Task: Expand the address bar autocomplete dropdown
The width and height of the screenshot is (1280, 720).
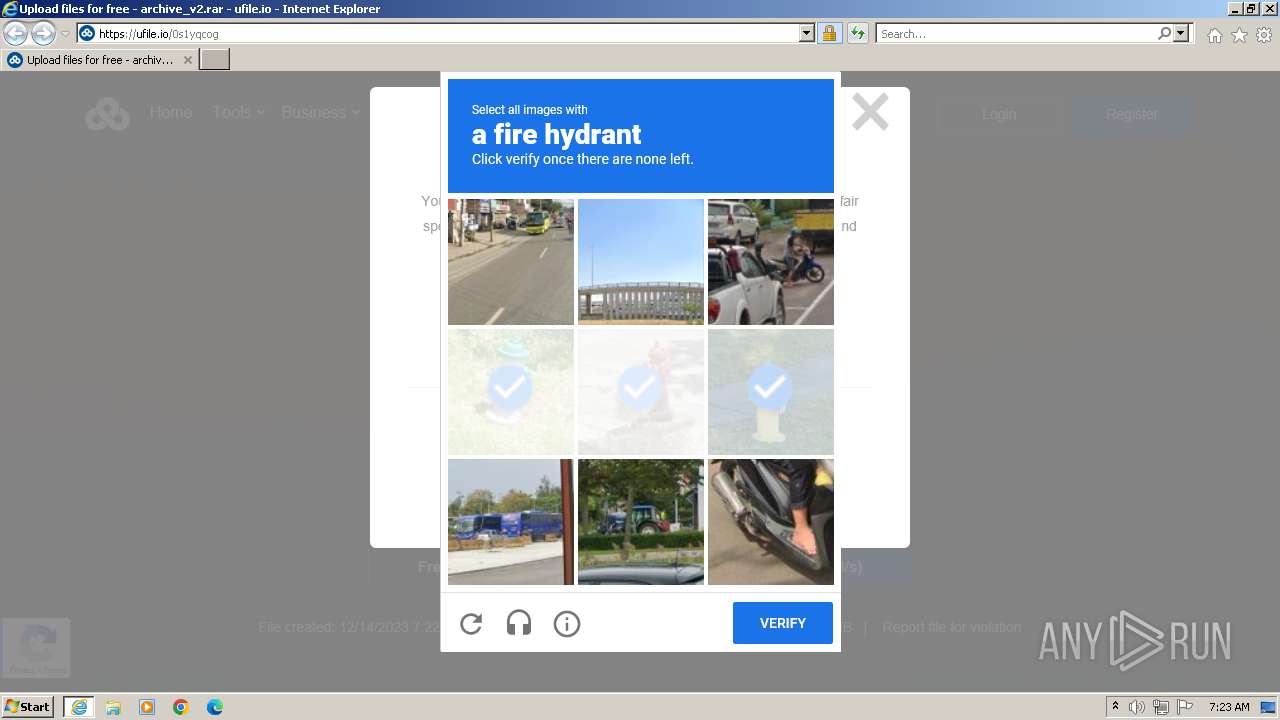Action: [x=807, y=34]
